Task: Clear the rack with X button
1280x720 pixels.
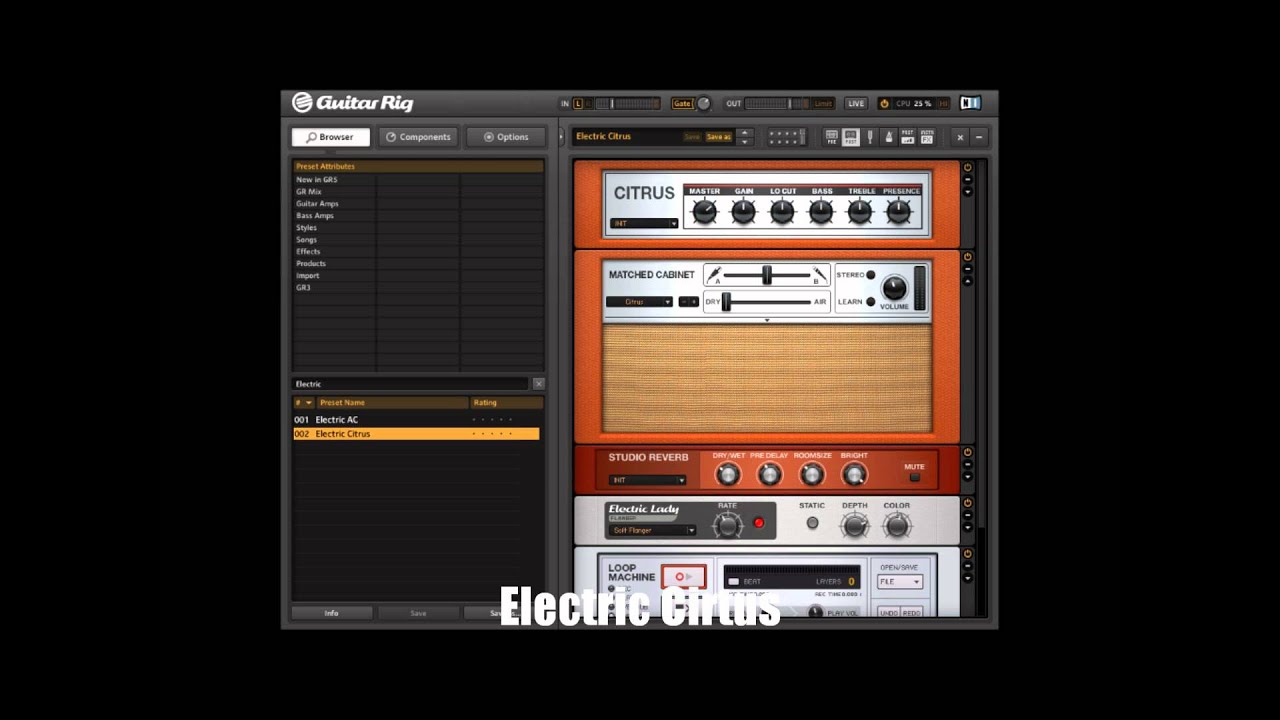Action: tap(961, 137)
